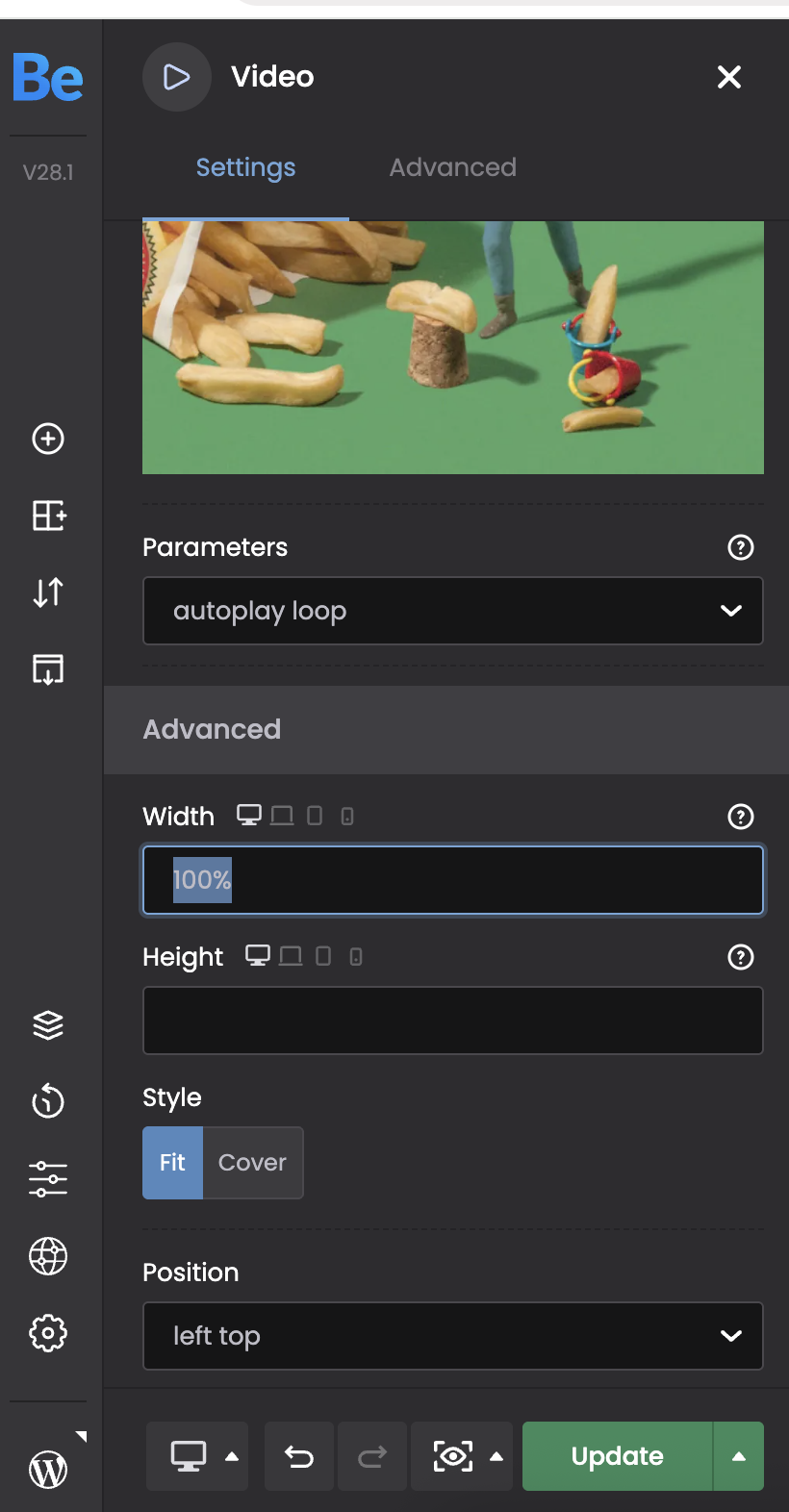Switch to the Settings tab
Screen dimensions: 789x1512
(x=245, y=167)
